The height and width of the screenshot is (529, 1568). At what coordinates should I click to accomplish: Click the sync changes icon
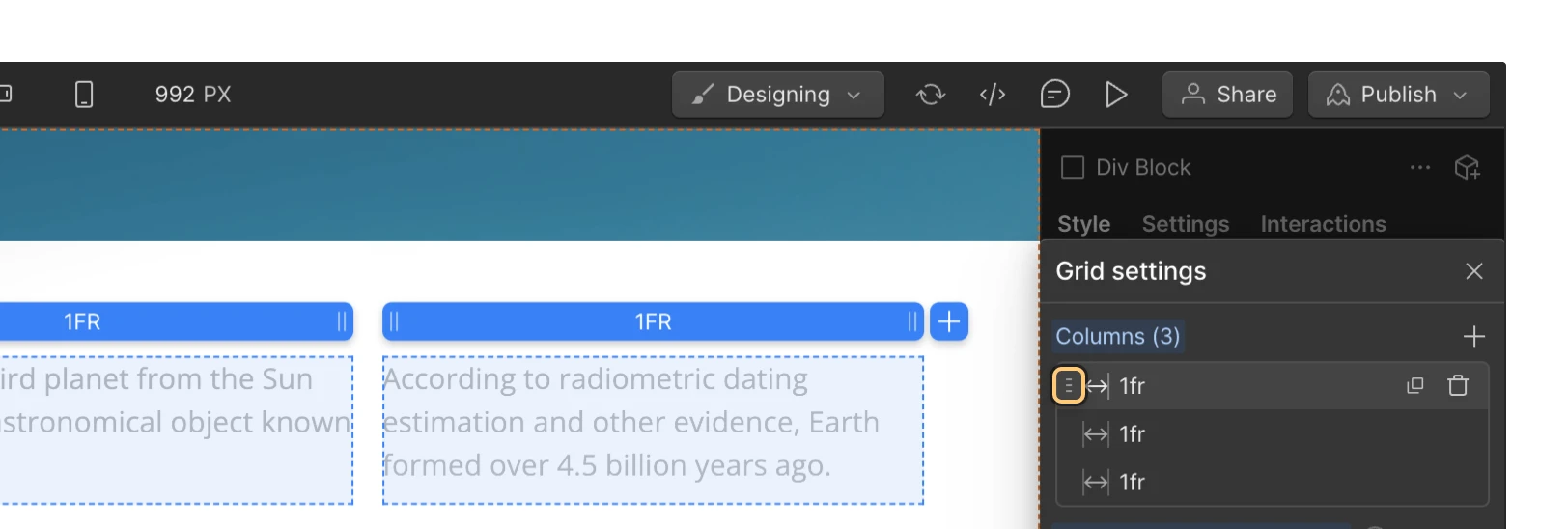click(x=930, y=95)
